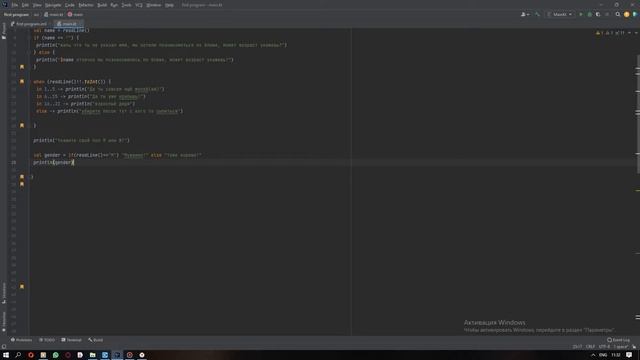Click the ENG language indicator
The width and height of the screenshot is (640, 360).
click(603, 355)
